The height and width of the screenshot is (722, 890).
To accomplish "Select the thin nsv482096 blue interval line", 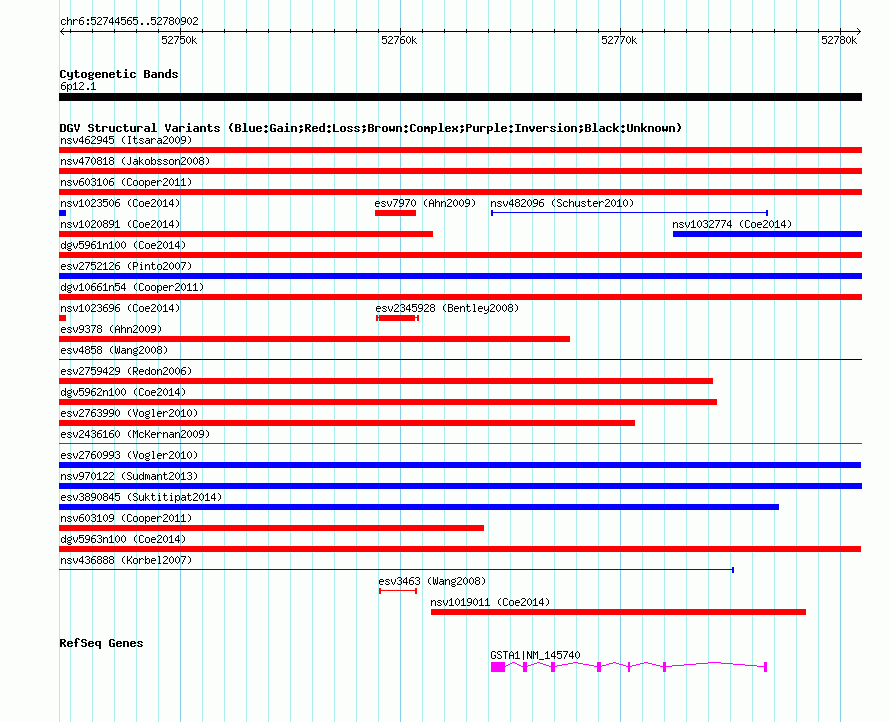I will pyautogui.click(x=629, y=213).
